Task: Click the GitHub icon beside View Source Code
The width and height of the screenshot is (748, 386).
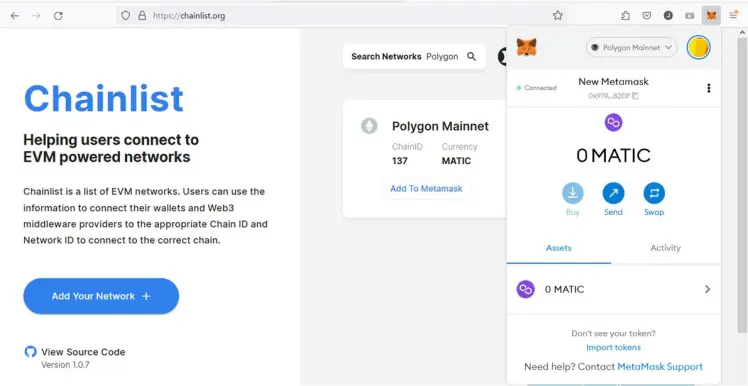Action: [30, 352]
